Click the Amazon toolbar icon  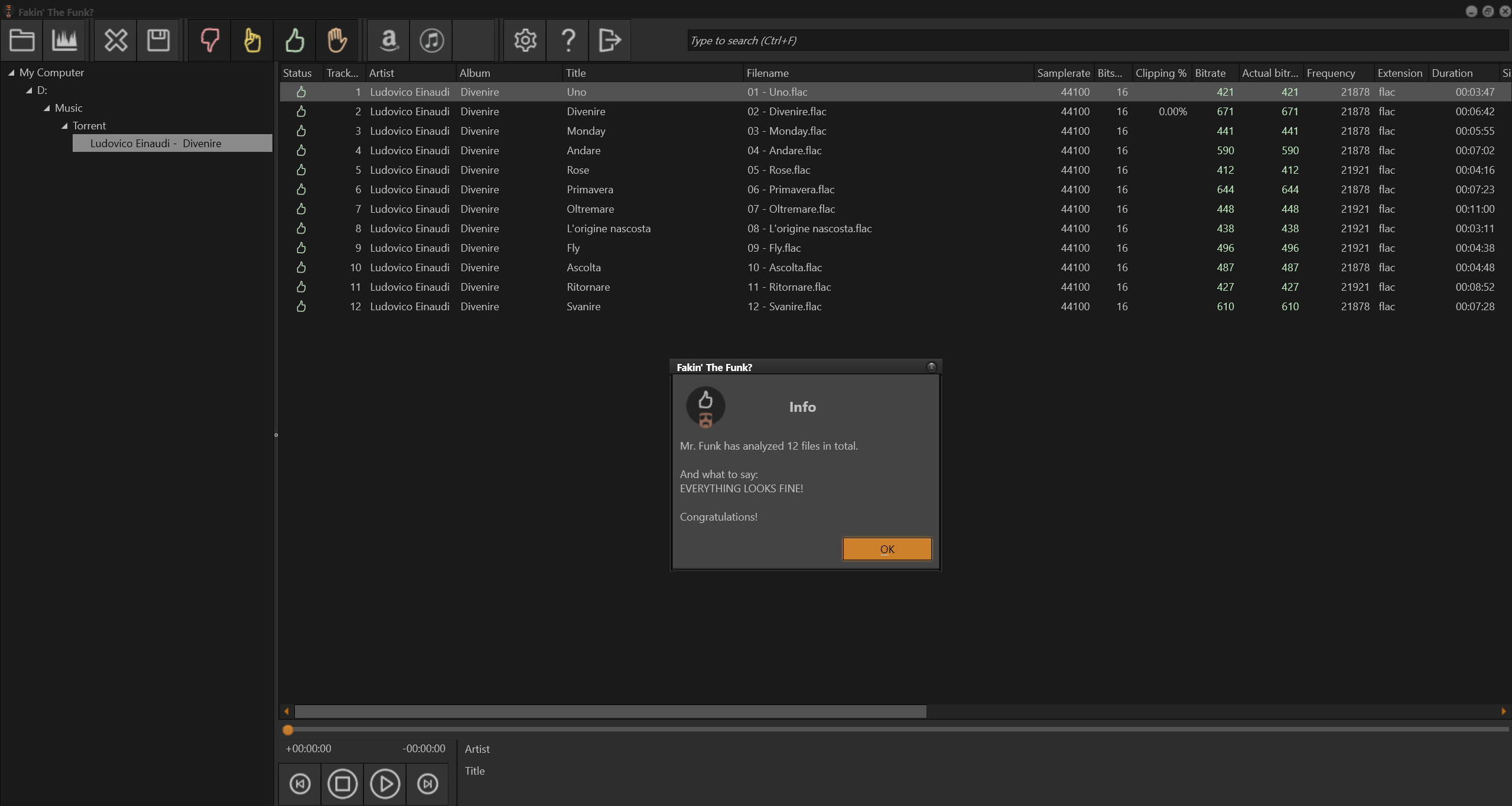pos(389,40)
